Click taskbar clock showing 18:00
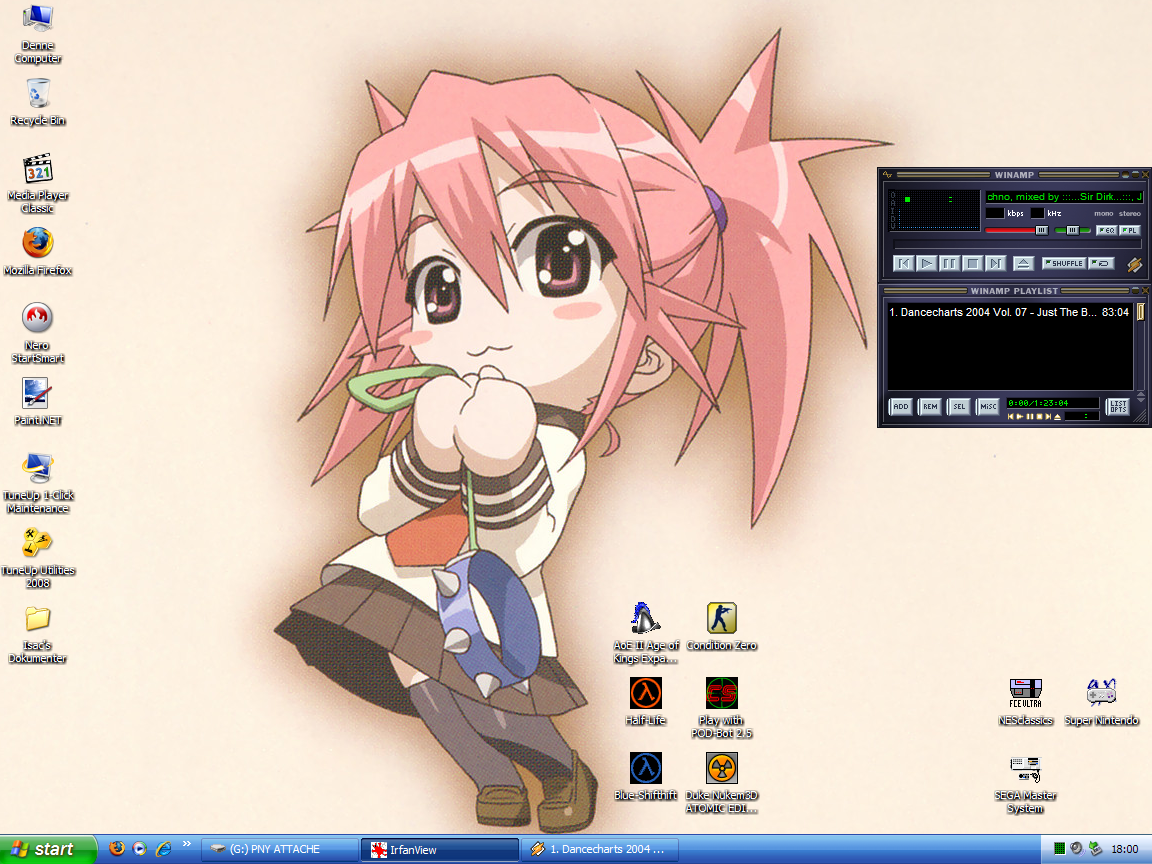Screen dimensions: 1152x864 point(1125,849)
